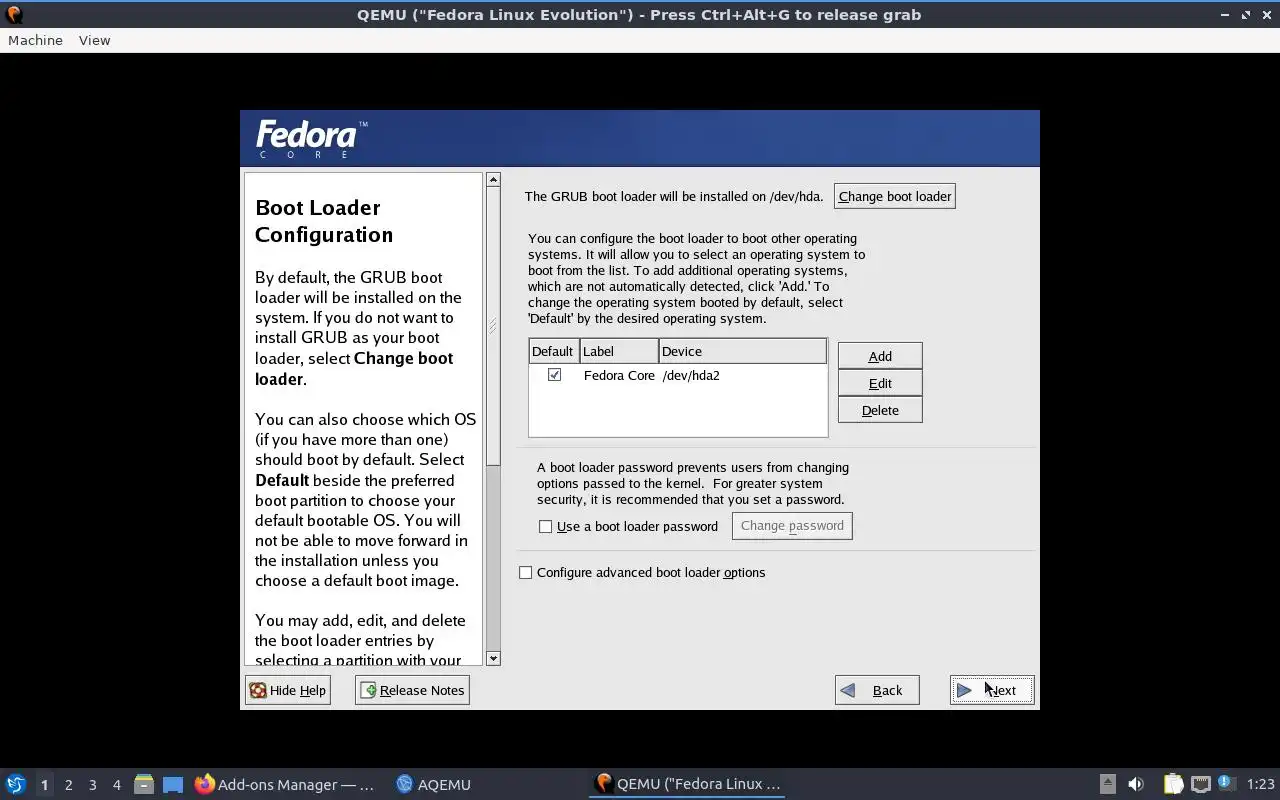Add a new boot loader entry
The image size is (1280, 800).
tap(880, 356)
